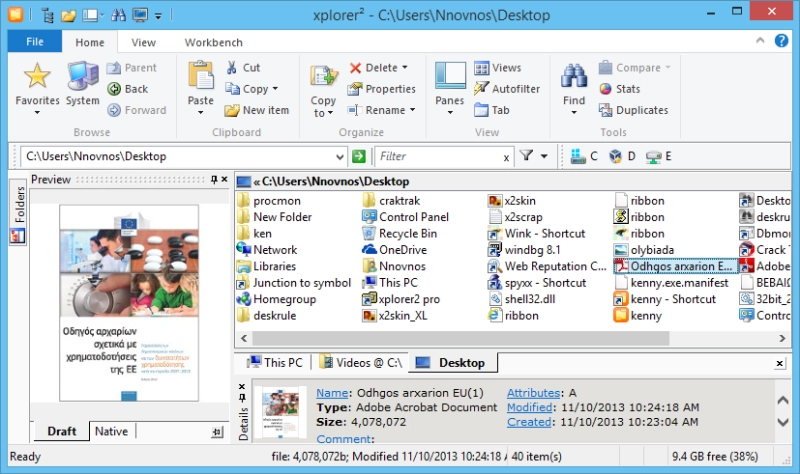Click the Copy to icon
Image resolution: width=800 pixels, height=474 pixels.
pos(323,78)
